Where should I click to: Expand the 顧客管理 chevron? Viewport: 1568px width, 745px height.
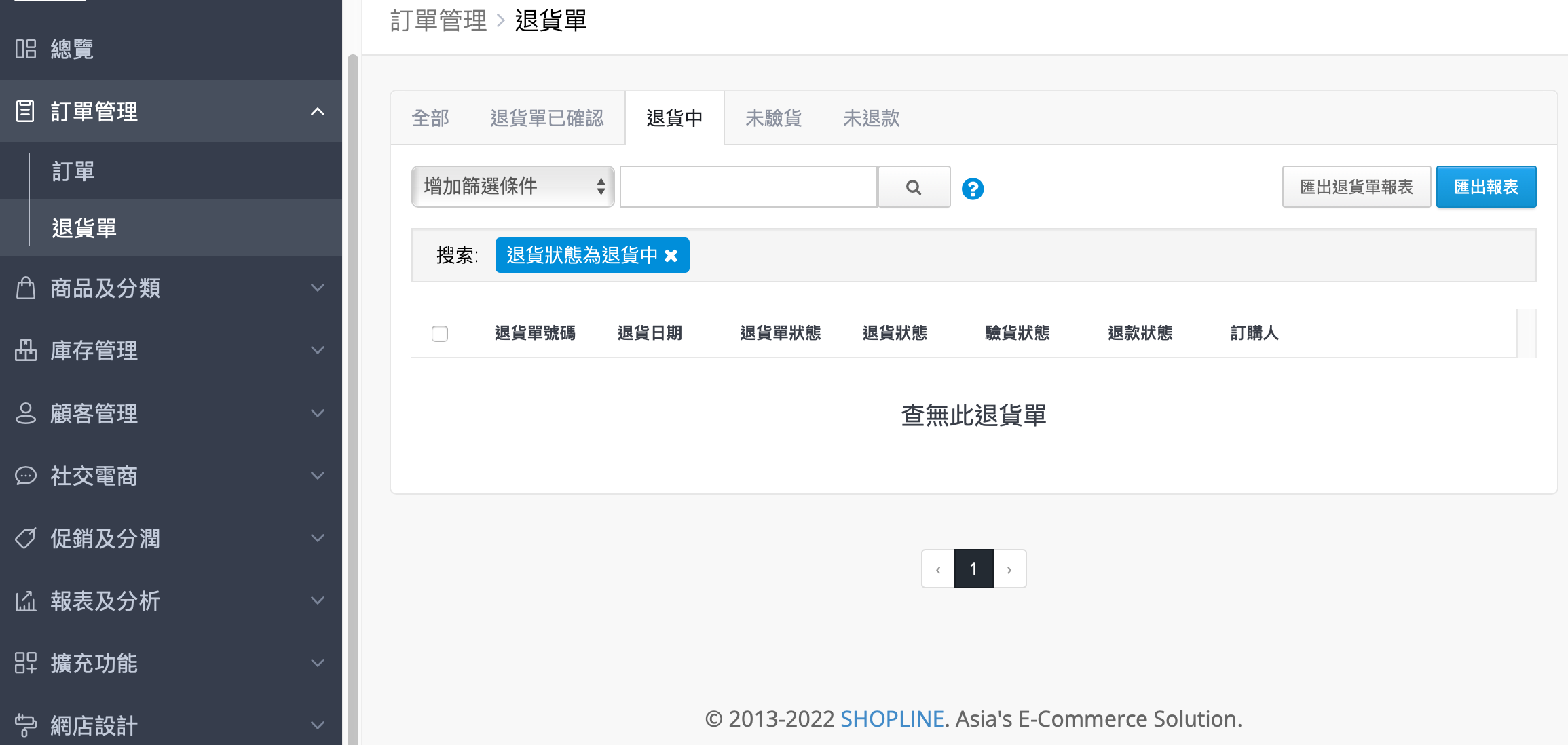317,413
